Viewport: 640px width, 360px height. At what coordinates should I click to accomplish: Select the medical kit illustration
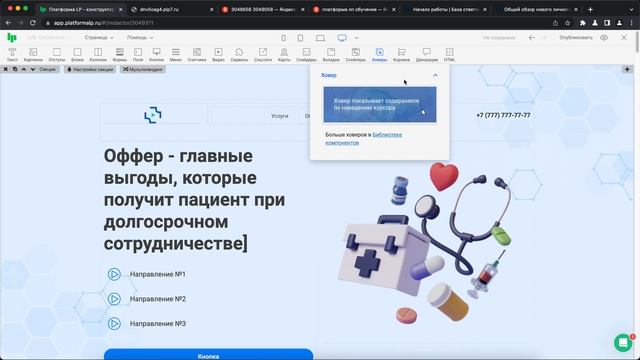coord(424,242)
